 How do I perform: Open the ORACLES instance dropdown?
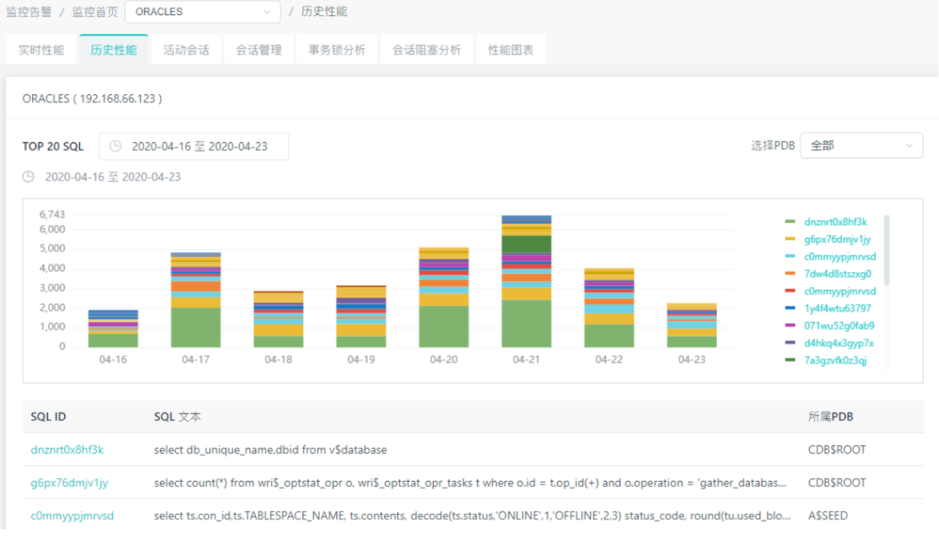202,12
